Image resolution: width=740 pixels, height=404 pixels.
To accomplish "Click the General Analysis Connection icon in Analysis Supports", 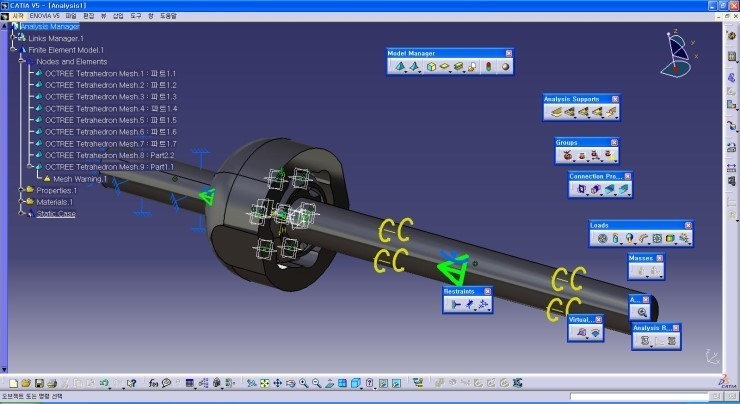I will 556,112.
